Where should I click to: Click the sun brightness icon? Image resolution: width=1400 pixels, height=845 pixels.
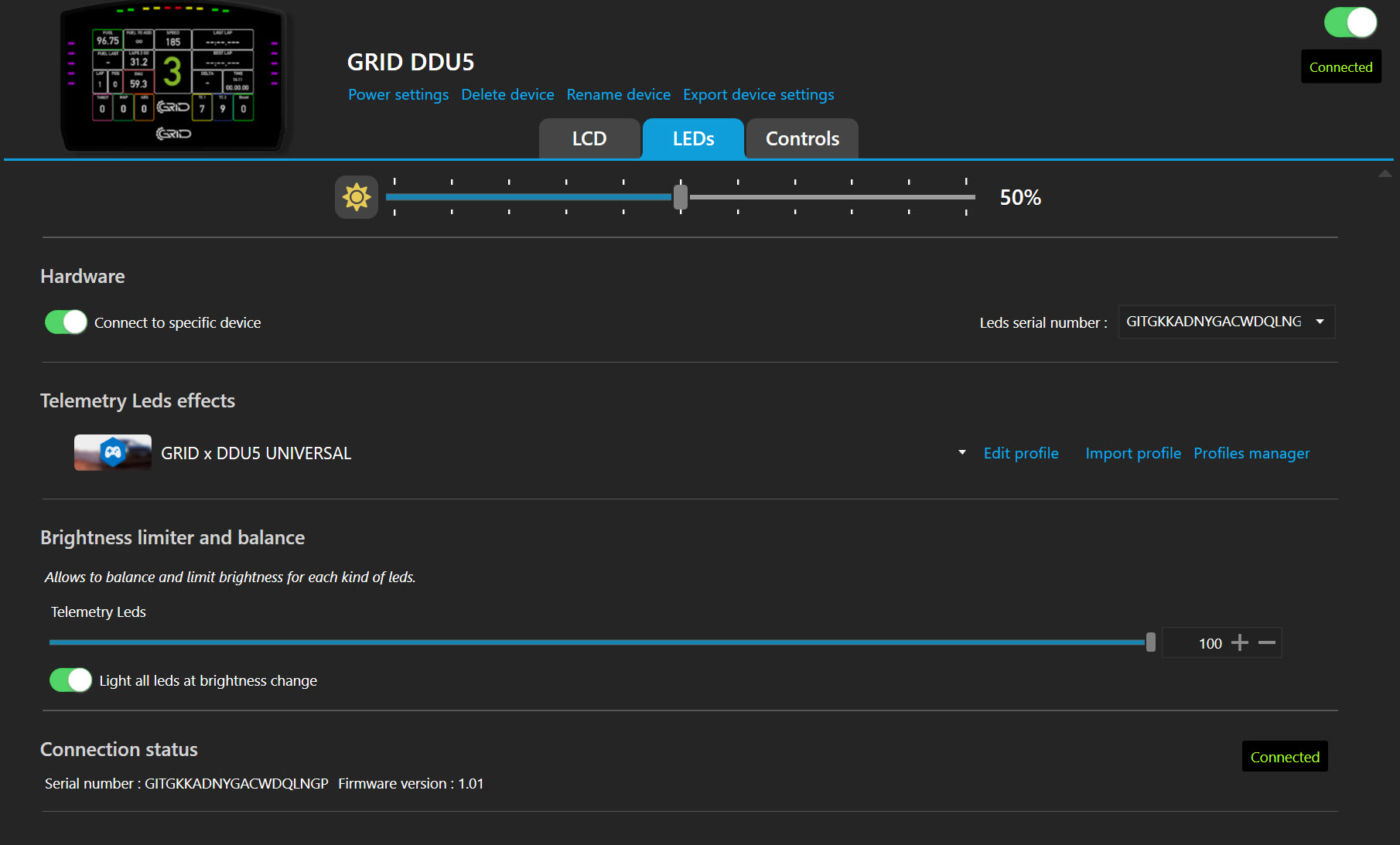[356, 197]
